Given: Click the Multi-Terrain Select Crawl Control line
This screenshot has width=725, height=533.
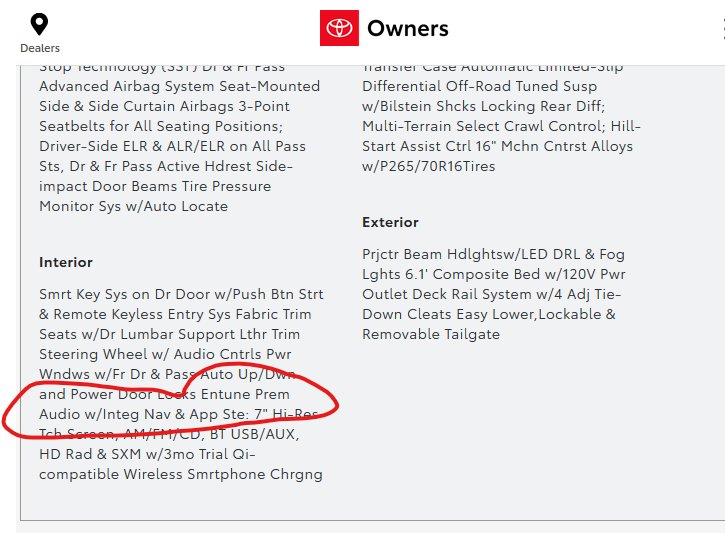Looking at the screenshot, I should point(501,126).
